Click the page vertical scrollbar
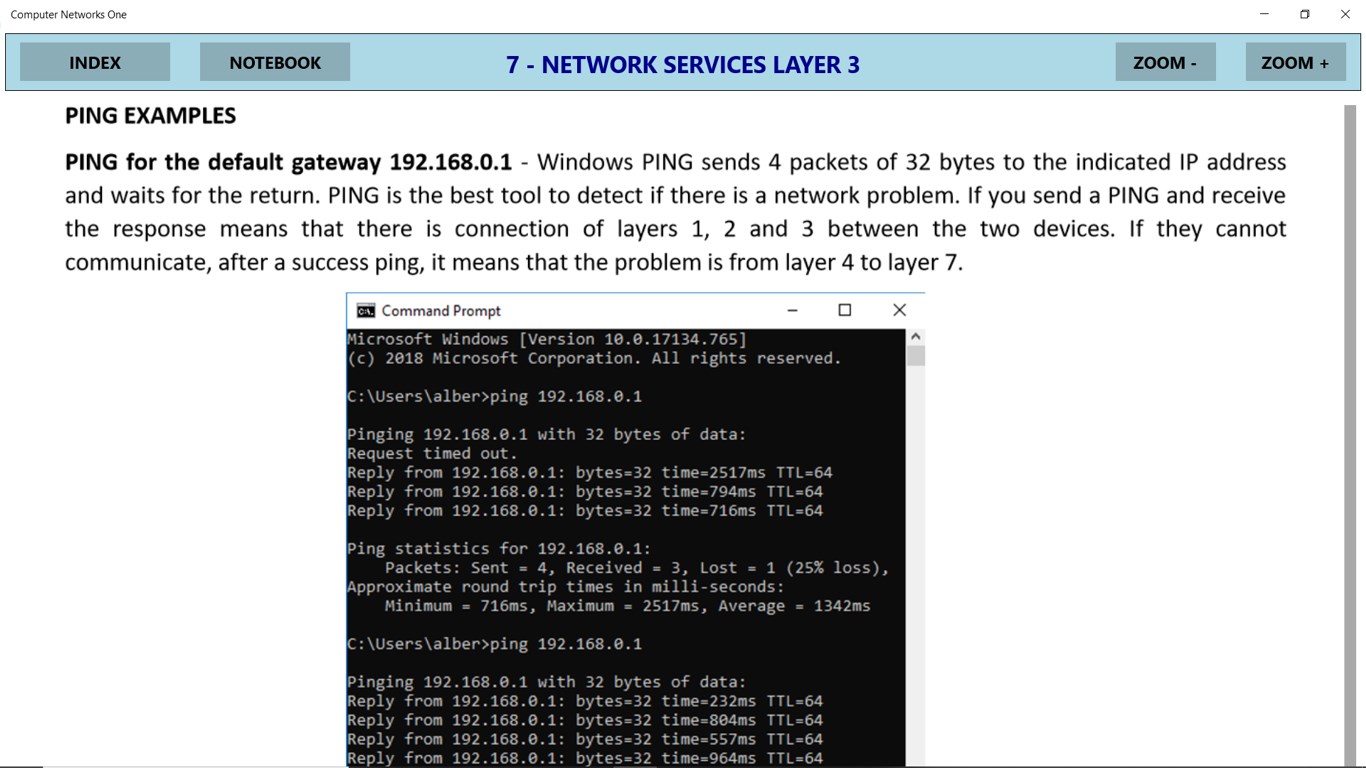This screenshot has width=1366, height=768. point(1350,435)
